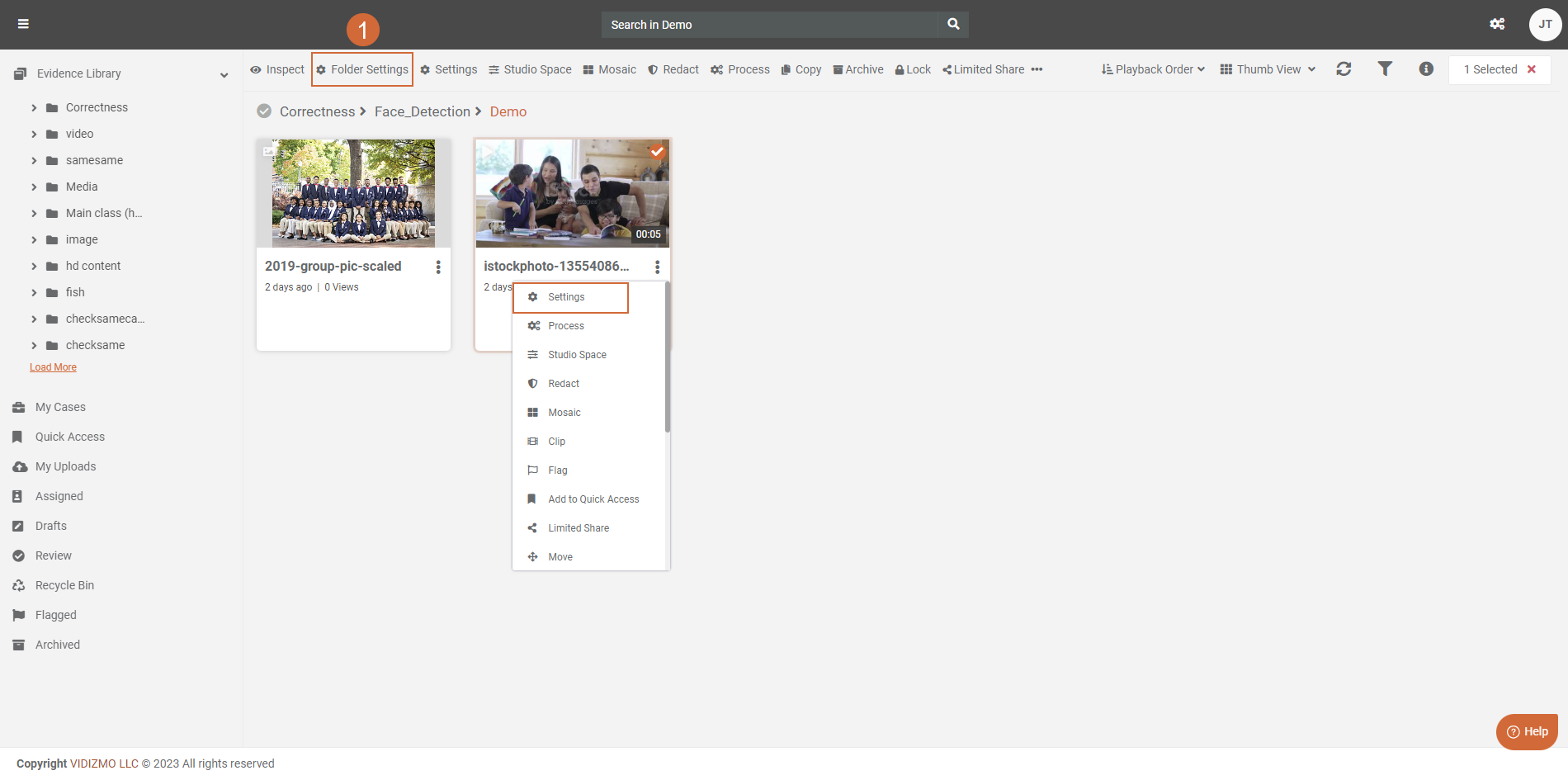Open the Playback Order dropdown

click(x=1153, y=69)
